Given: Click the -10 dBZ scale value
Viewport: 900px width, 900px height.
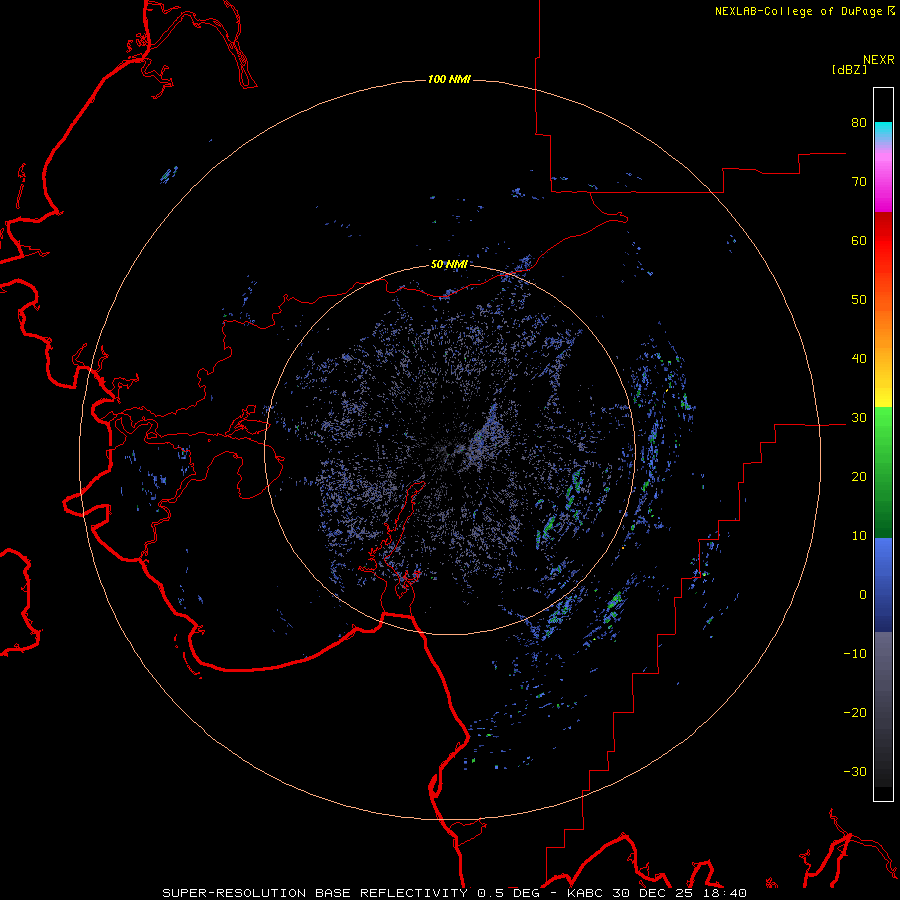Looking at the screenshot, I should click(855, 654).
